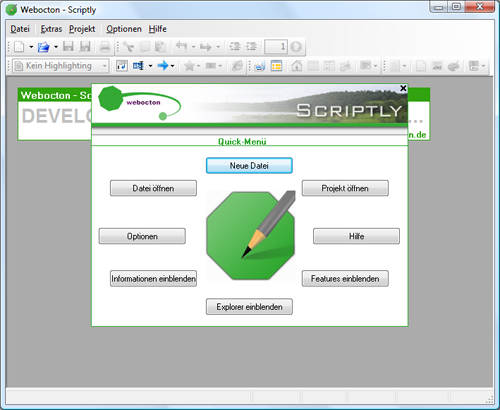Viewport: 500px width, 410px height.
Task: Click the Neue Datei button
Action: (x=249, y=166)
